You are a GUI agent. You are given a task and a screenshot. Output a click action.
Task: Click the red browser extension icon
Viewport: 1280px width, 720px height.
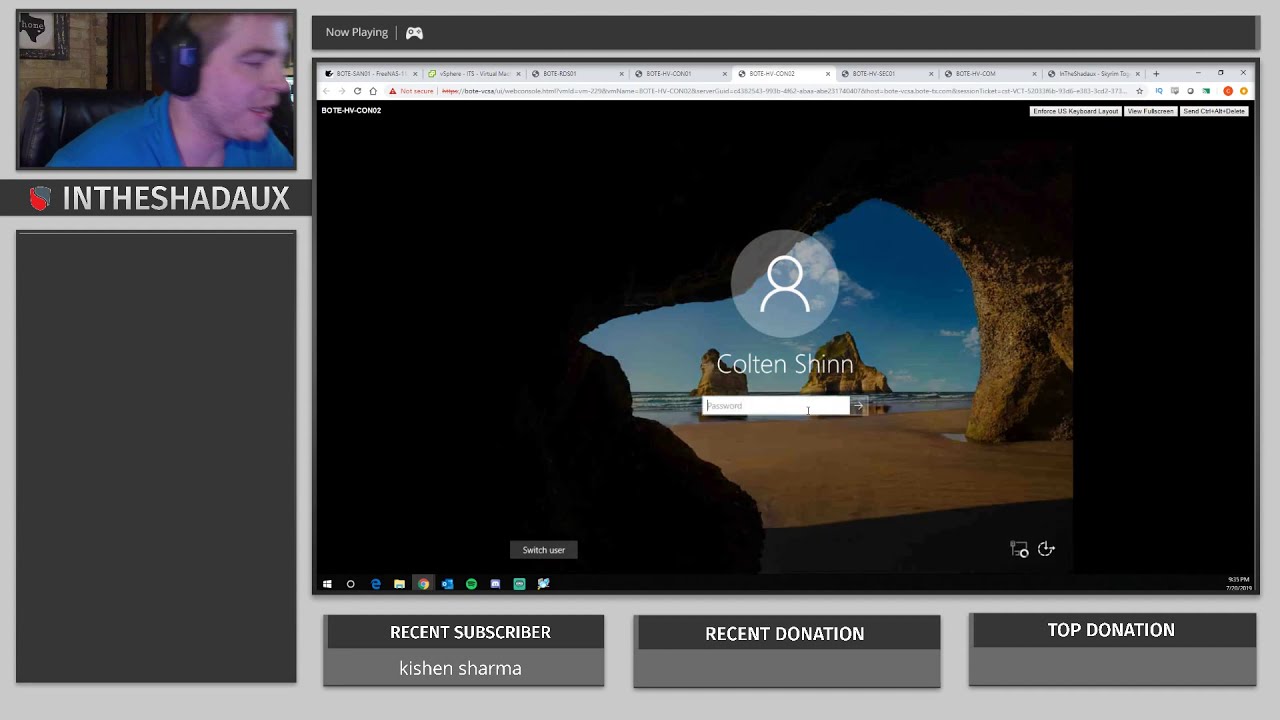[1228, 91]
